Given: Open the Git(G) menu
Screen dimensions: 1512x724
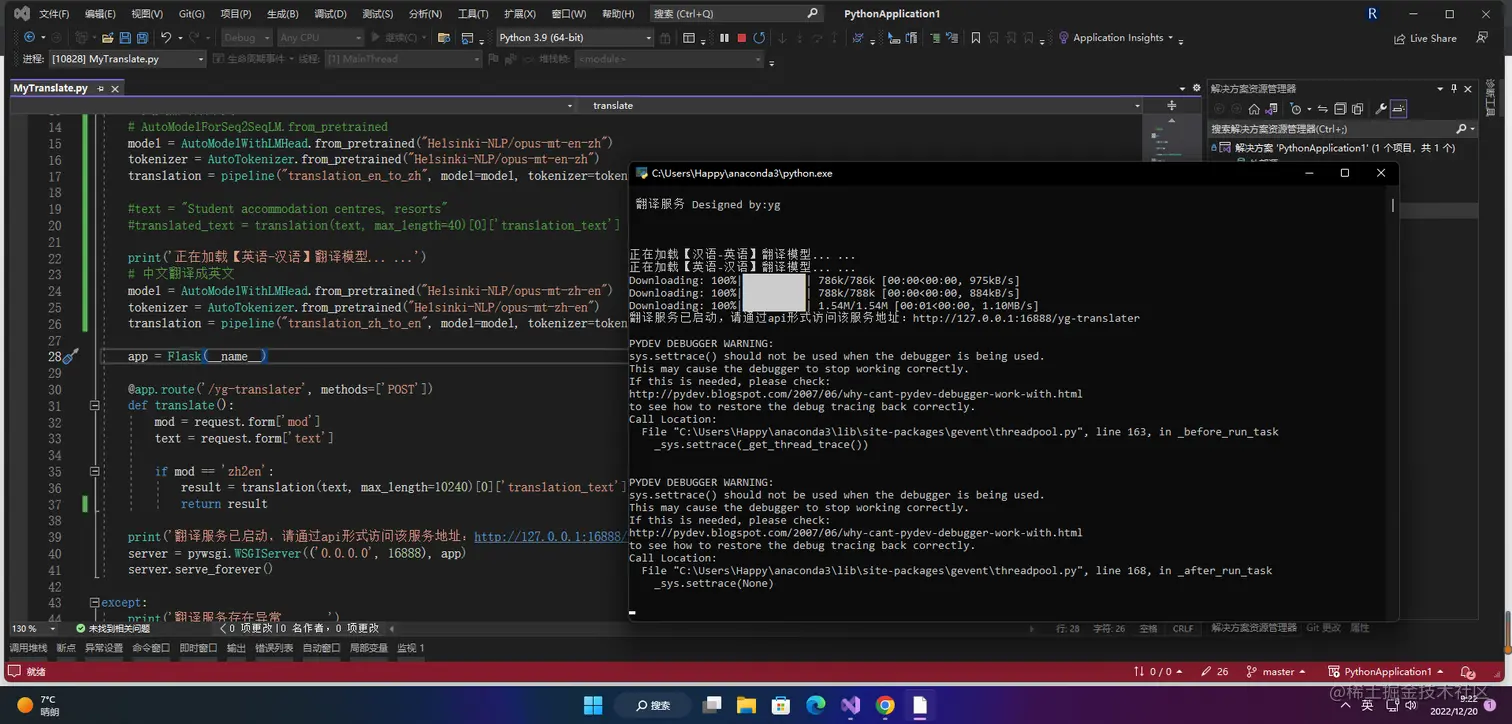Looking at the screenshot, I should pos(192,14).
